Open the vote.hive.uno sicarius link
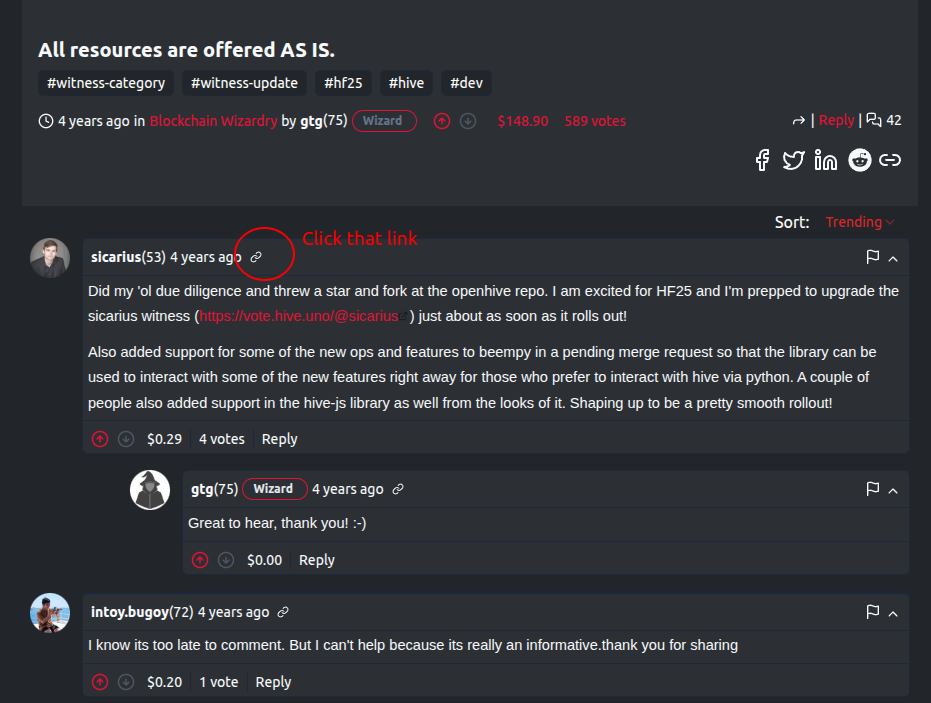Image resolution: width=931 pixels, height=703 pixels. [x=298, y=316]
